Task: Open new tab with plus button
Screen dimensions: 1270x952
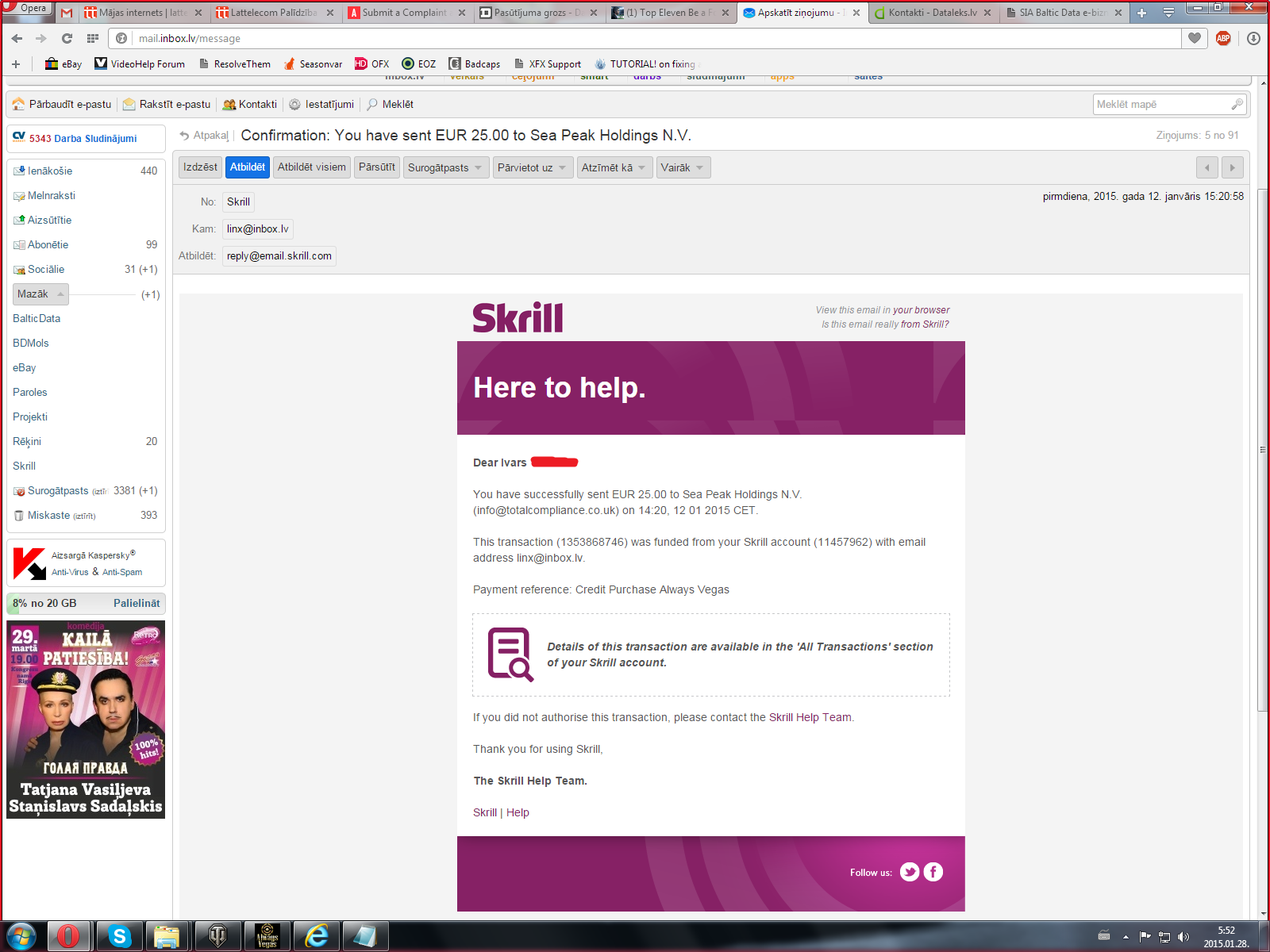Action: pos(1141,13)
